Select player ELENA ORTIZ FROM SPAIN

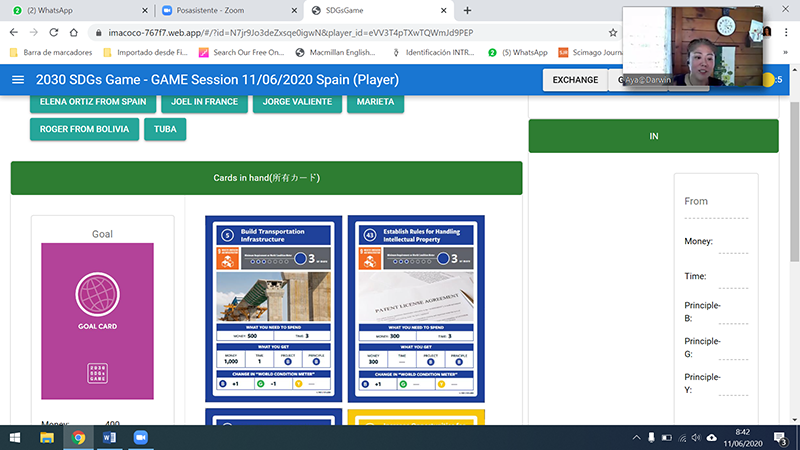point(93,102)
